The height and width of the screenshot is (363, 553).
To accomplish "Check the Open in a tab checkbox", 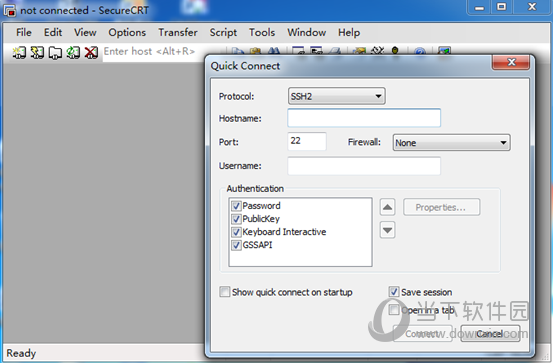I will click(x=394, y=310).
